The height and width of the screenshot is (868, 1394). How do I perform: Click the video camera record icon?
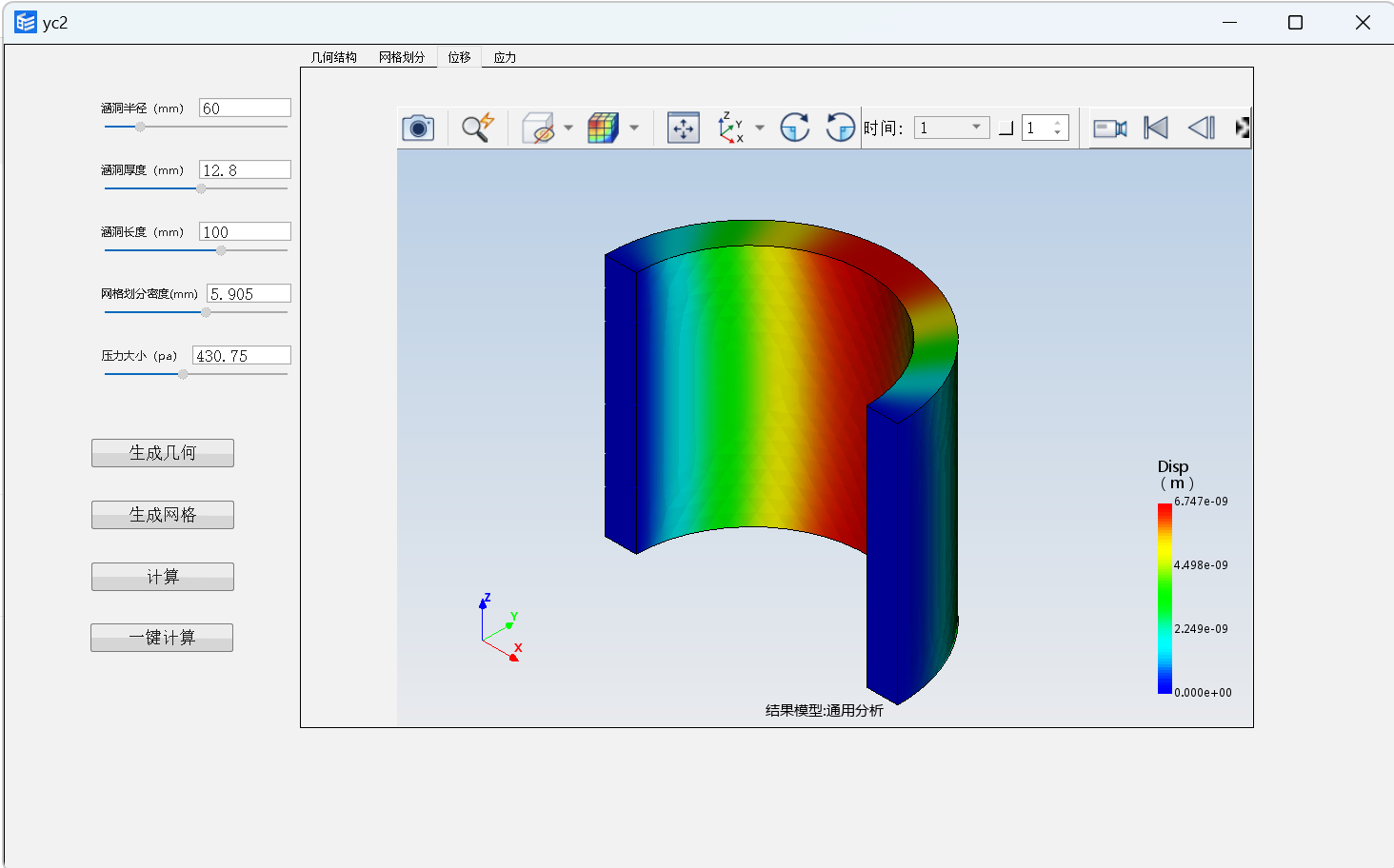coord(1110,128)
